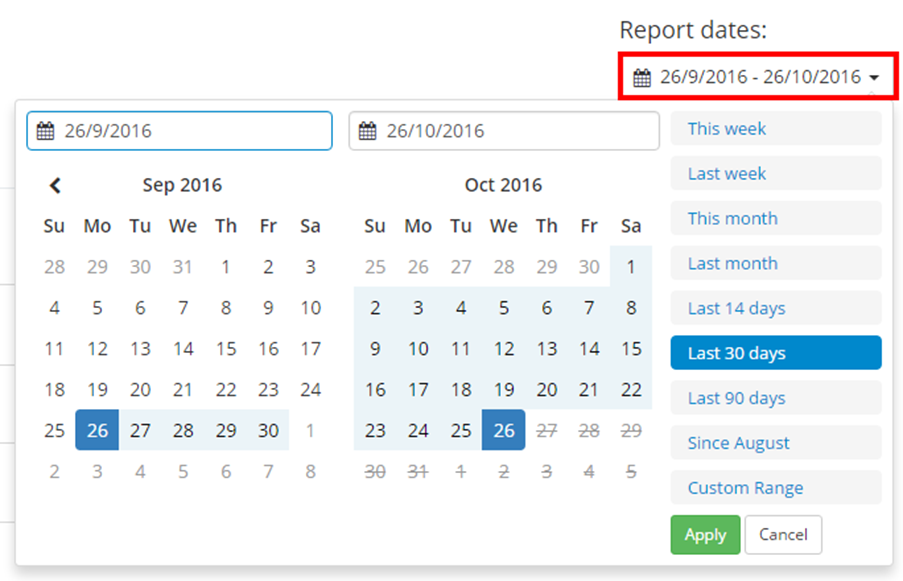Viewport: 903px width, 581px height.
Task: Cancel the date selection
Action: [783, 535]
